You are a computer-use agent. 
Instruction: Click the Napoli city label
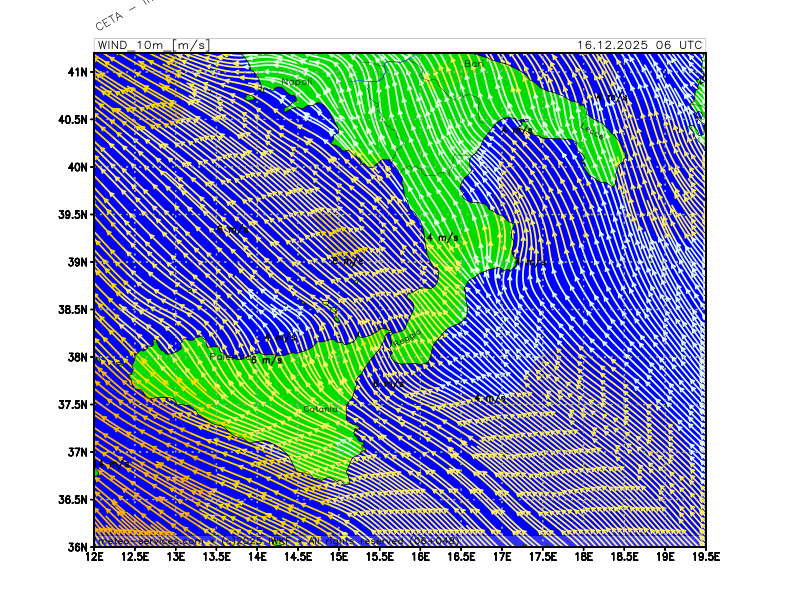[296, 82]
